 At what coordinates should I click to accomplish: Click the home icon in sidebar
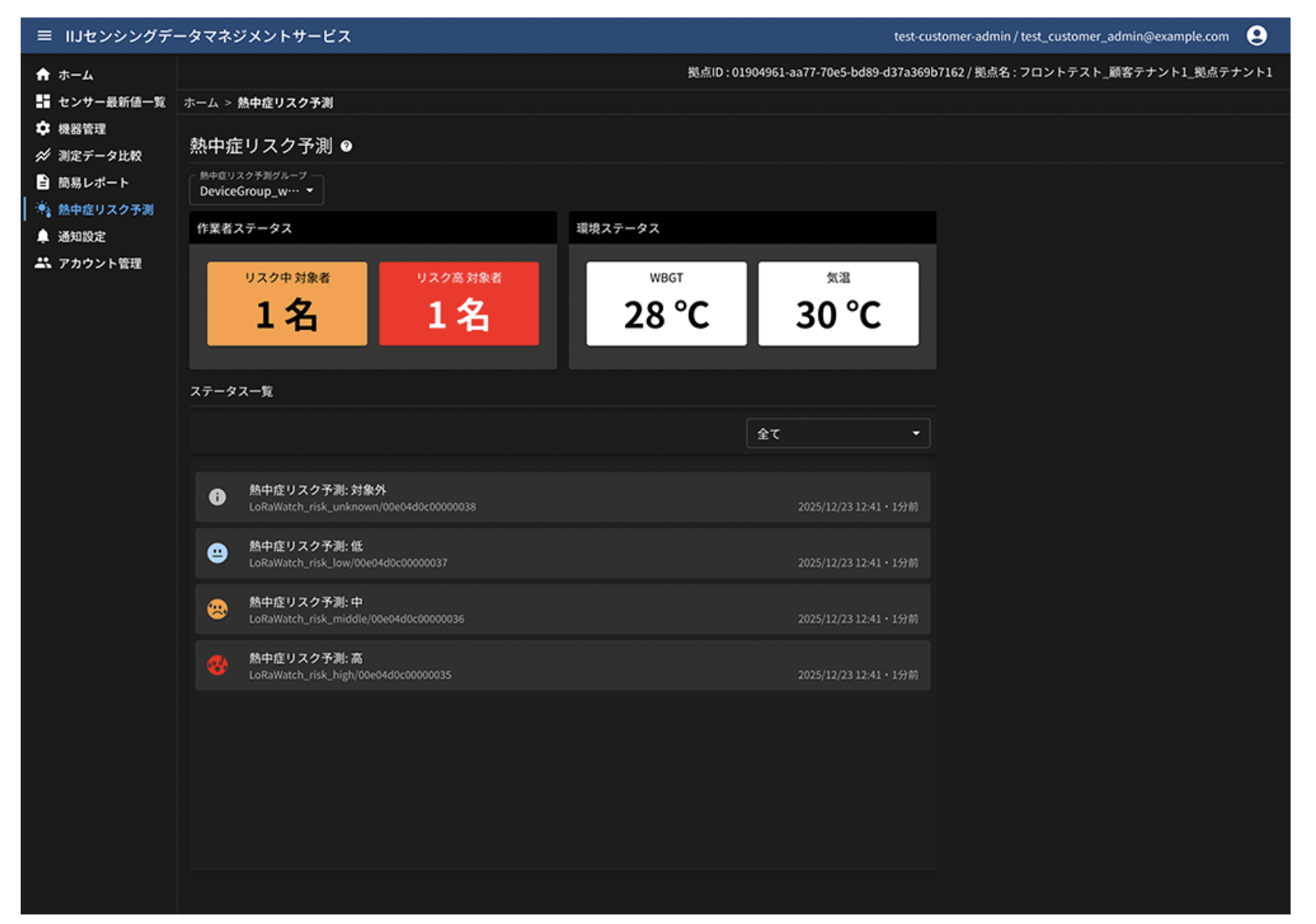(x=43, y=75)
